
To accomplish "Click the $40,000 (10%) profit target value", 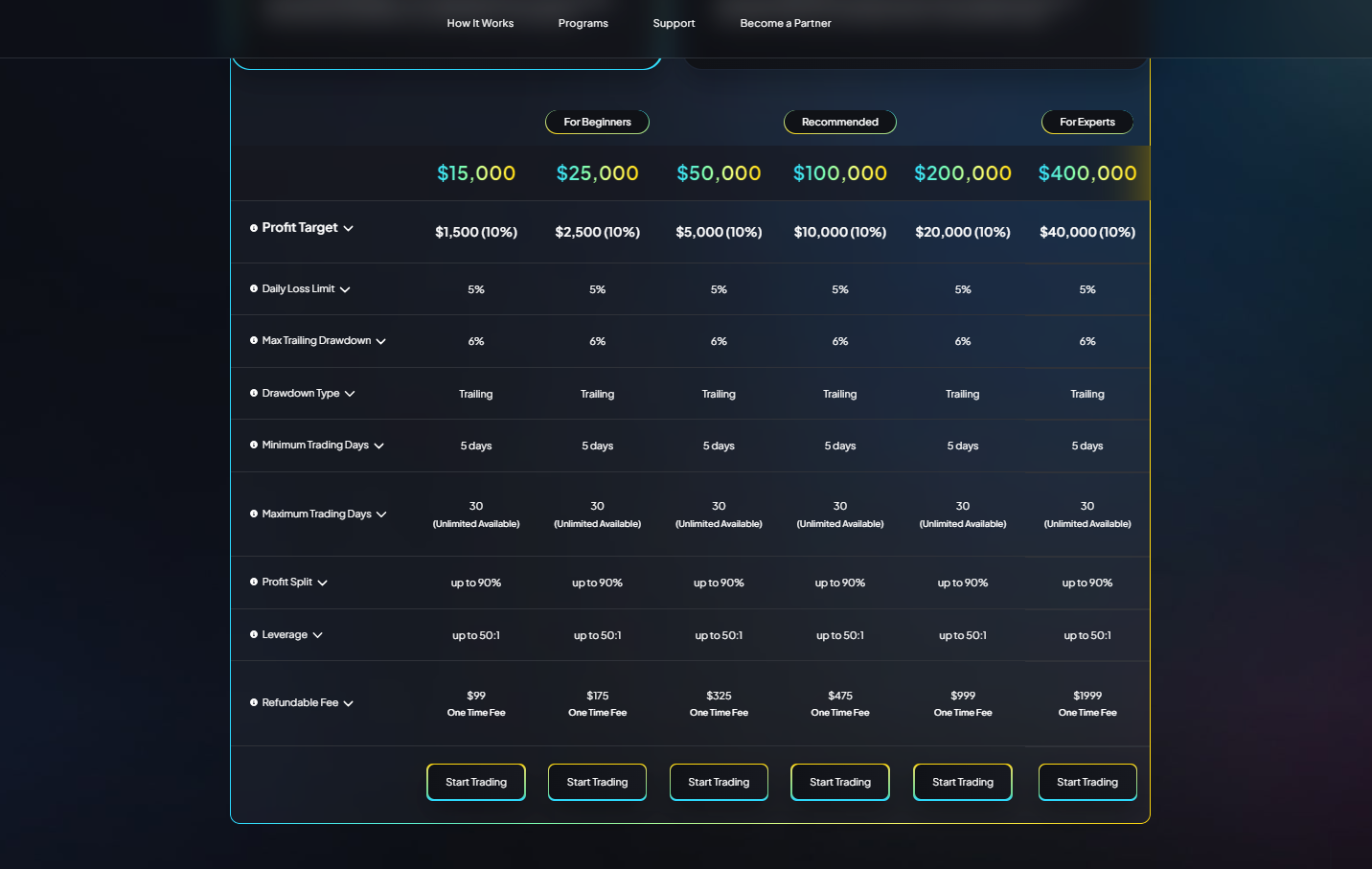I will click(1087, 232).
